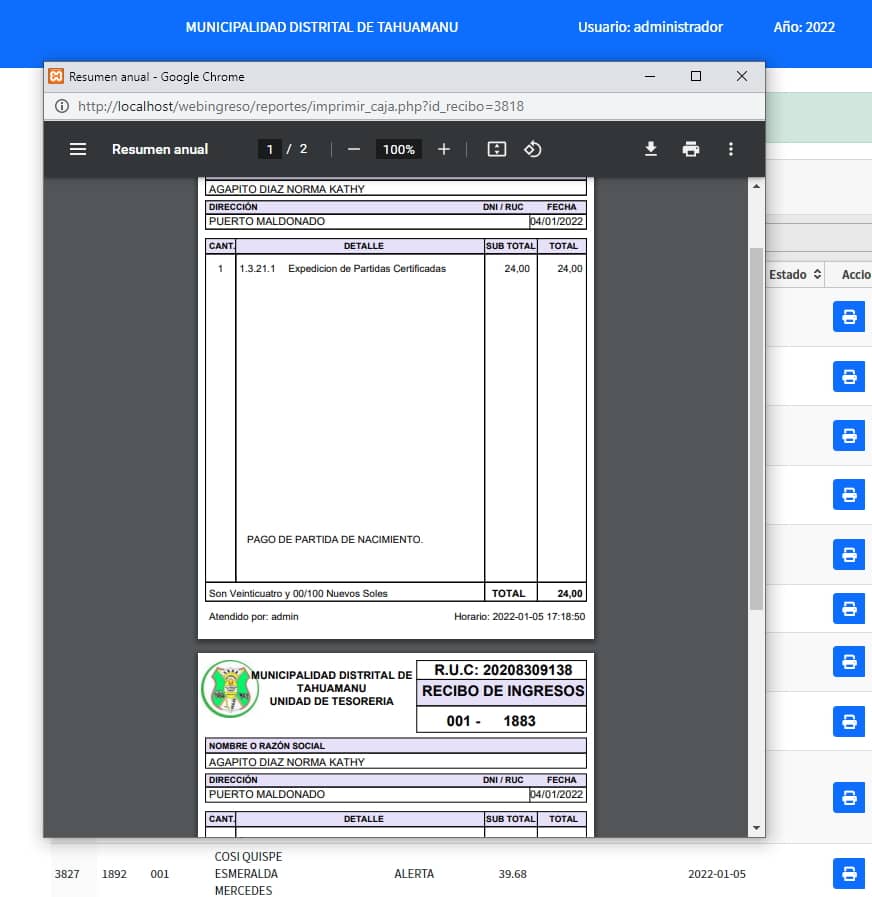The width and height of the screenshot is (872, 897).
Task: Click Usuario: administrador in header
Action: pos(650,27)
